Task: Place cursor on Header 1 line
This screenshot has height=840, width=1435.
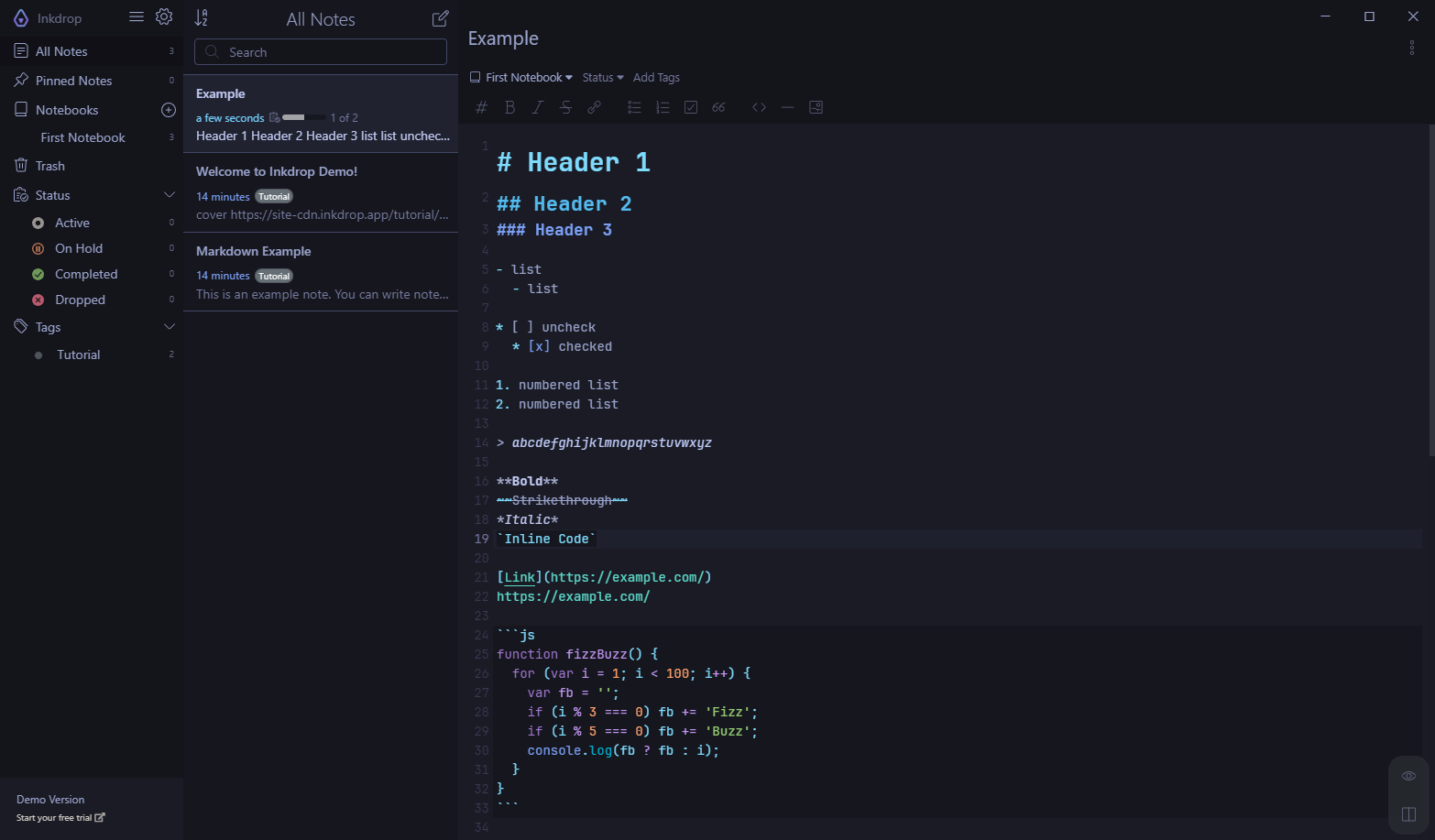Action: (574, 163)
